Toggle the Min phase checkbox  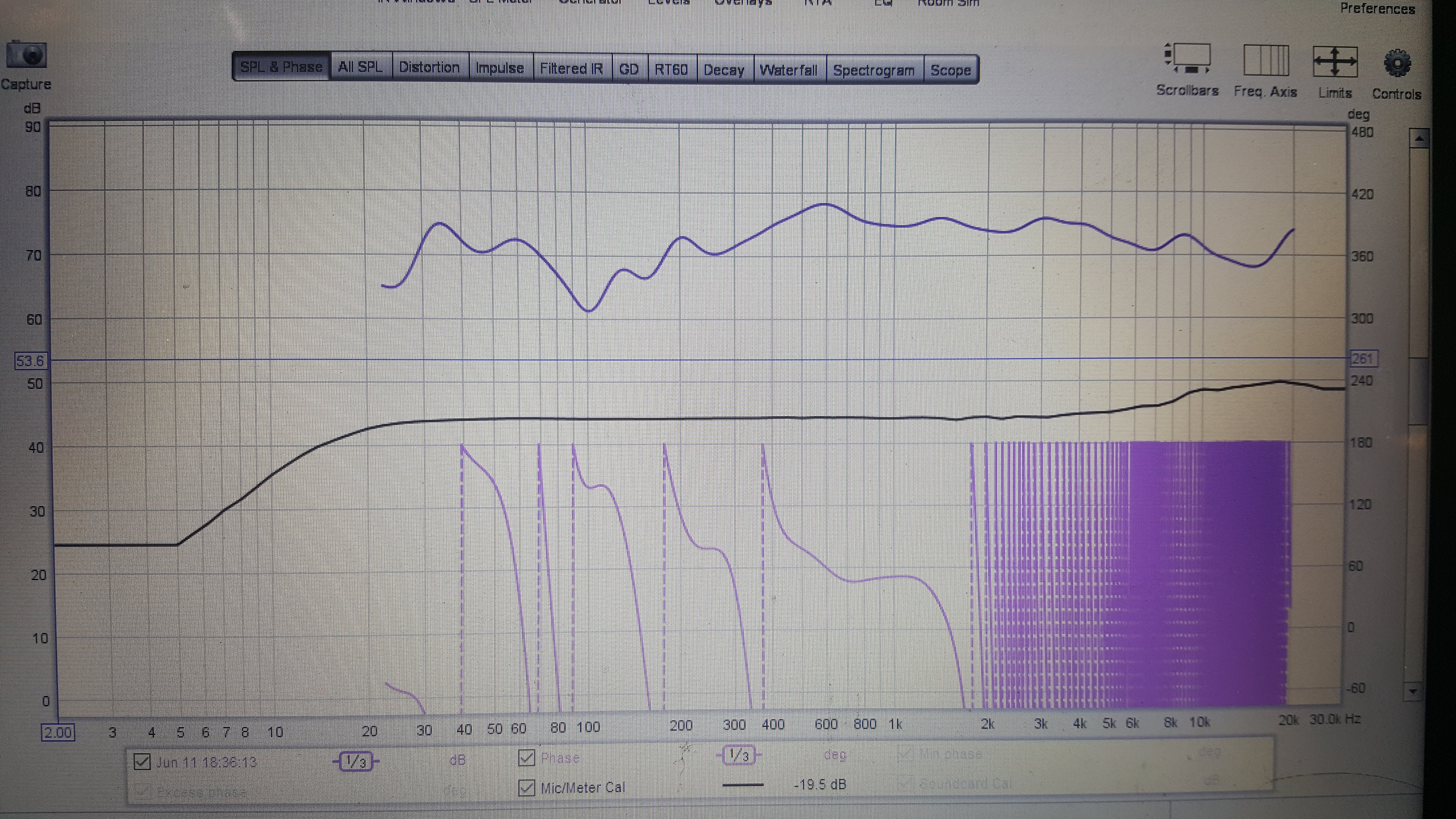(906, 753)
